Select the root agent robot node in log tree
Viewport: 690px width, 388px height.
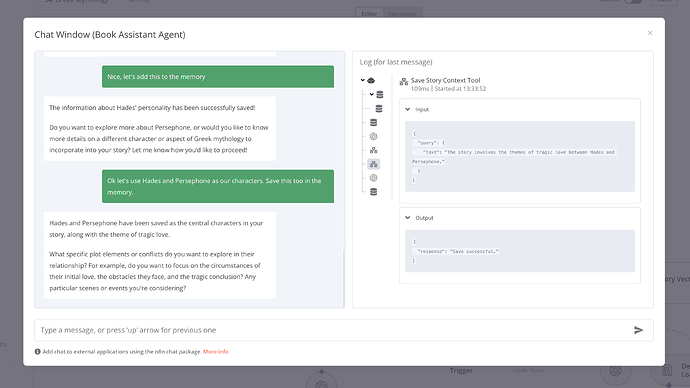pyautogui.click(x=371, y=81)
